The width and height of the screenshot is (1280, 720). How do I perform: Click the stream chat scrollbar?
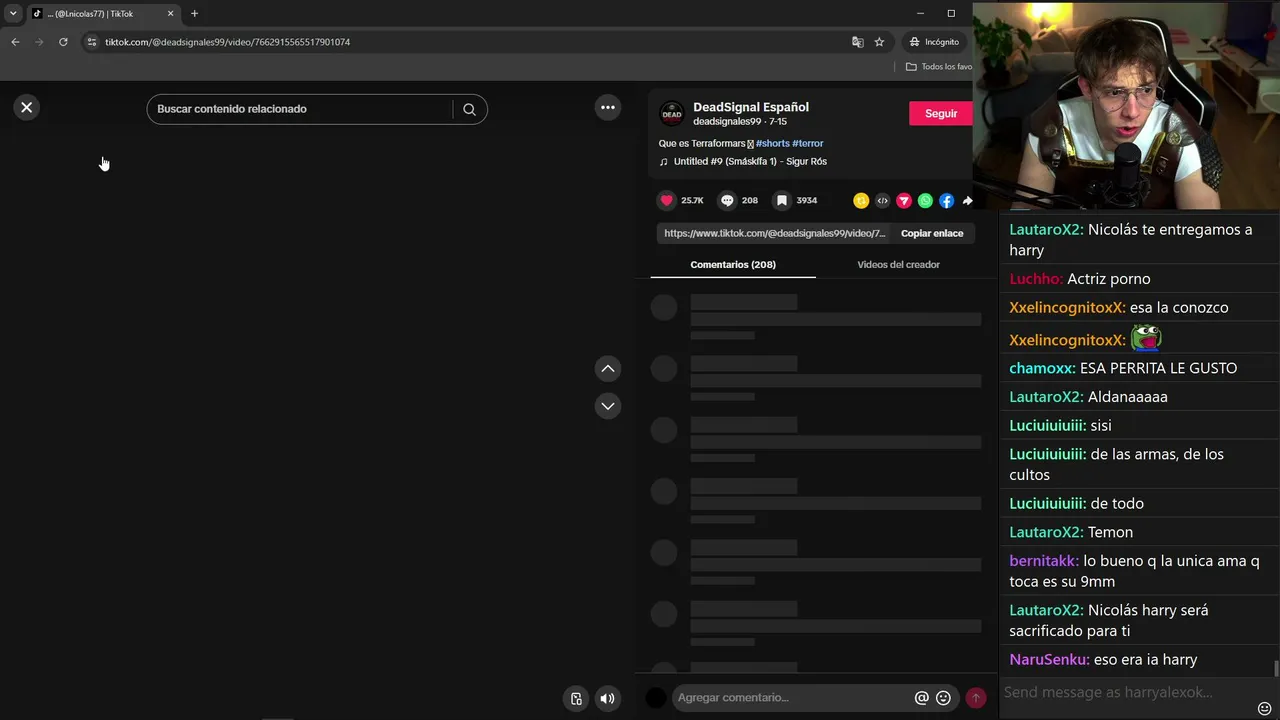[1275, 669]
